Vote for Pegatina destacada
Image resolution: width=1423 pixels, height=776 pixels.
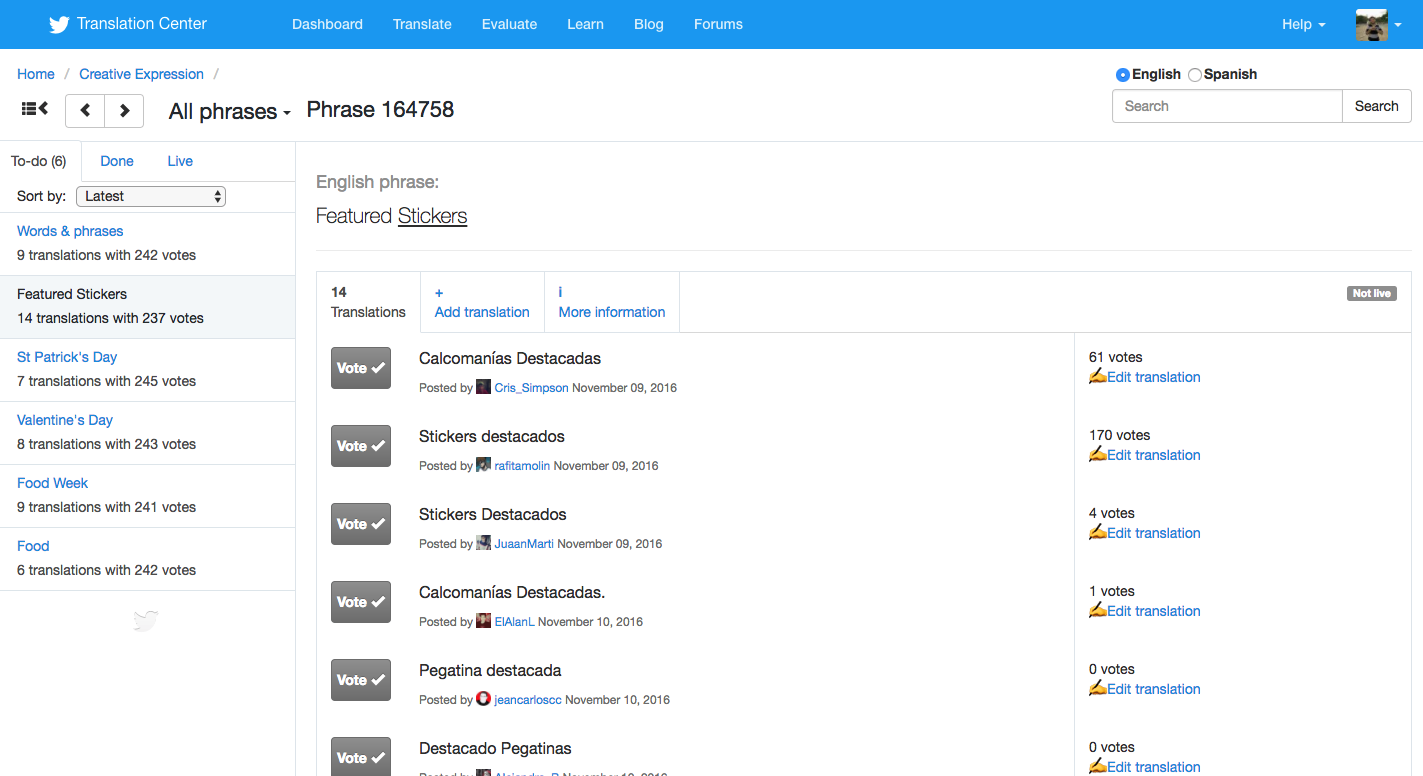(x=361, y=680)
